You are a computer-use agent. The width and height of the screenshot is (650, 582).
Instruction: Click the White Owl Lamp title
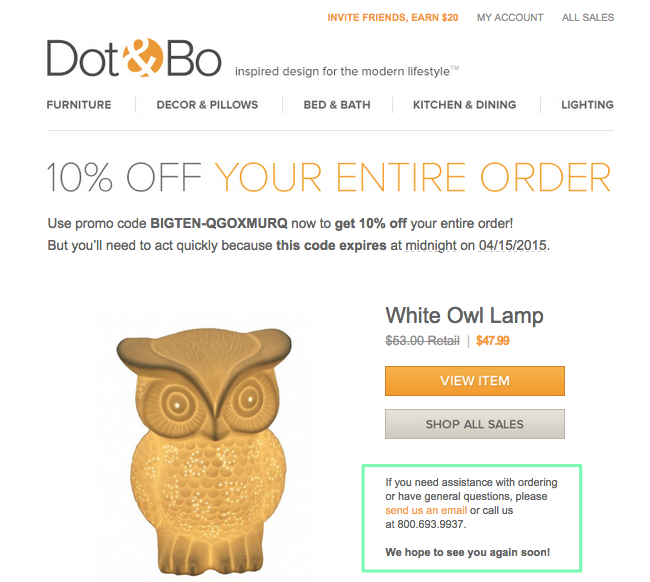click(464, 315)
